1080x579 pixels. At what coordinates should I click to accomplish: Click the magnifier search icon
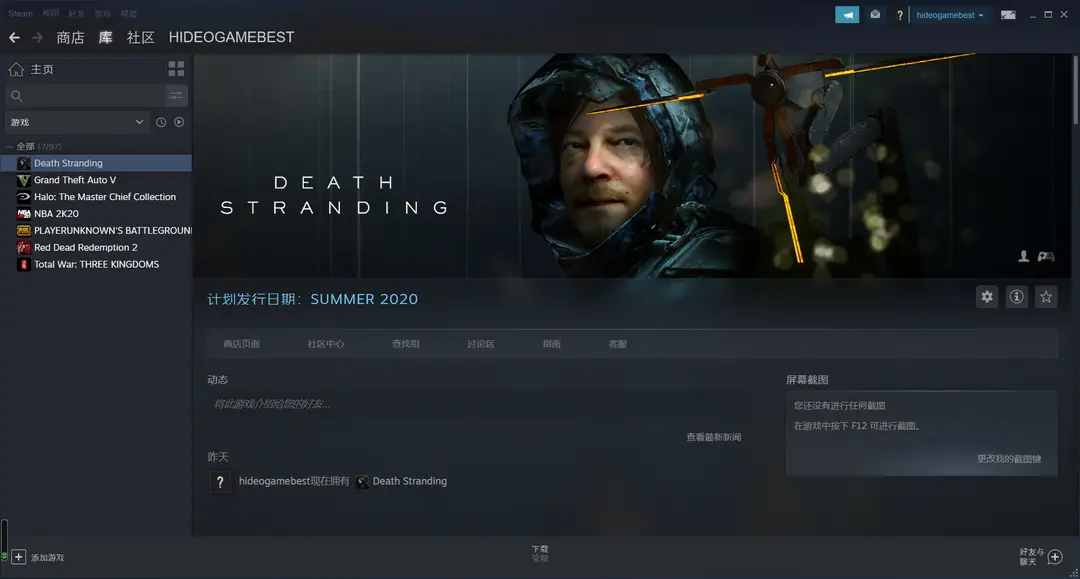click(x=17, y=96)
